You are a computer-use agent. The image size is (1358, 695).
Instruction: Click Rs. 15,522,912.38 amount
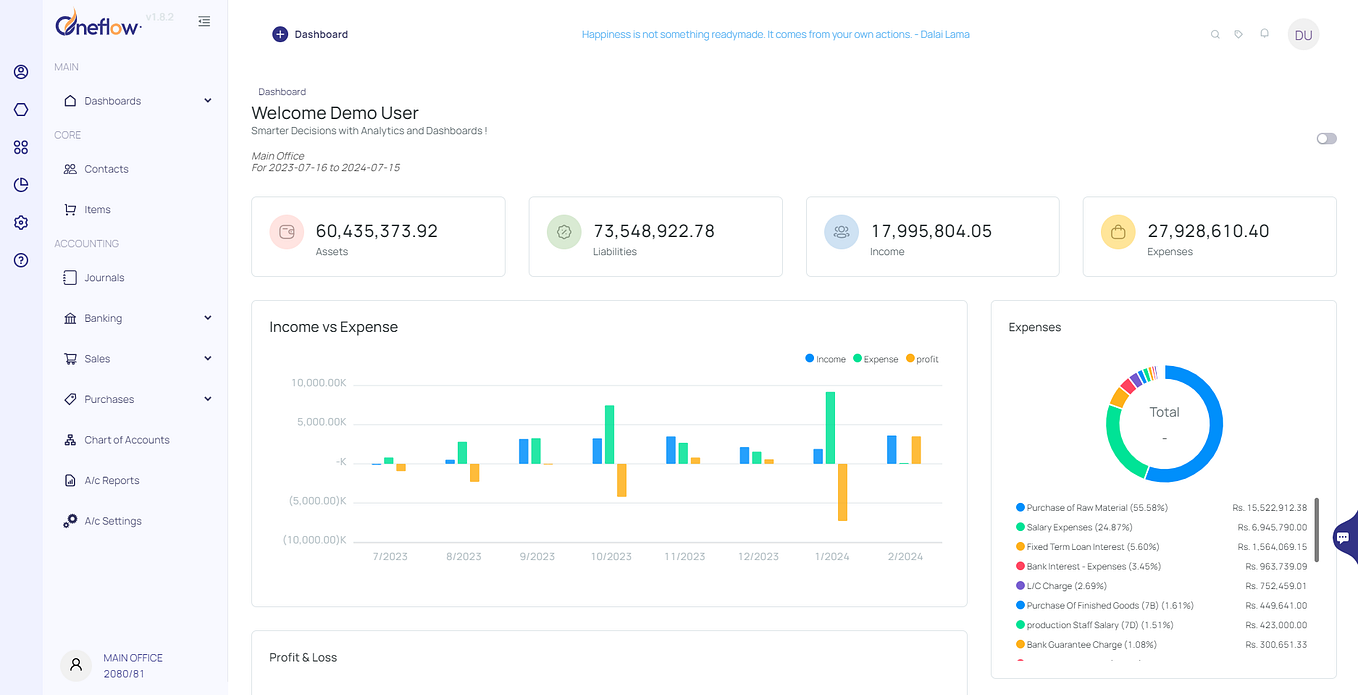[1270, 508]
